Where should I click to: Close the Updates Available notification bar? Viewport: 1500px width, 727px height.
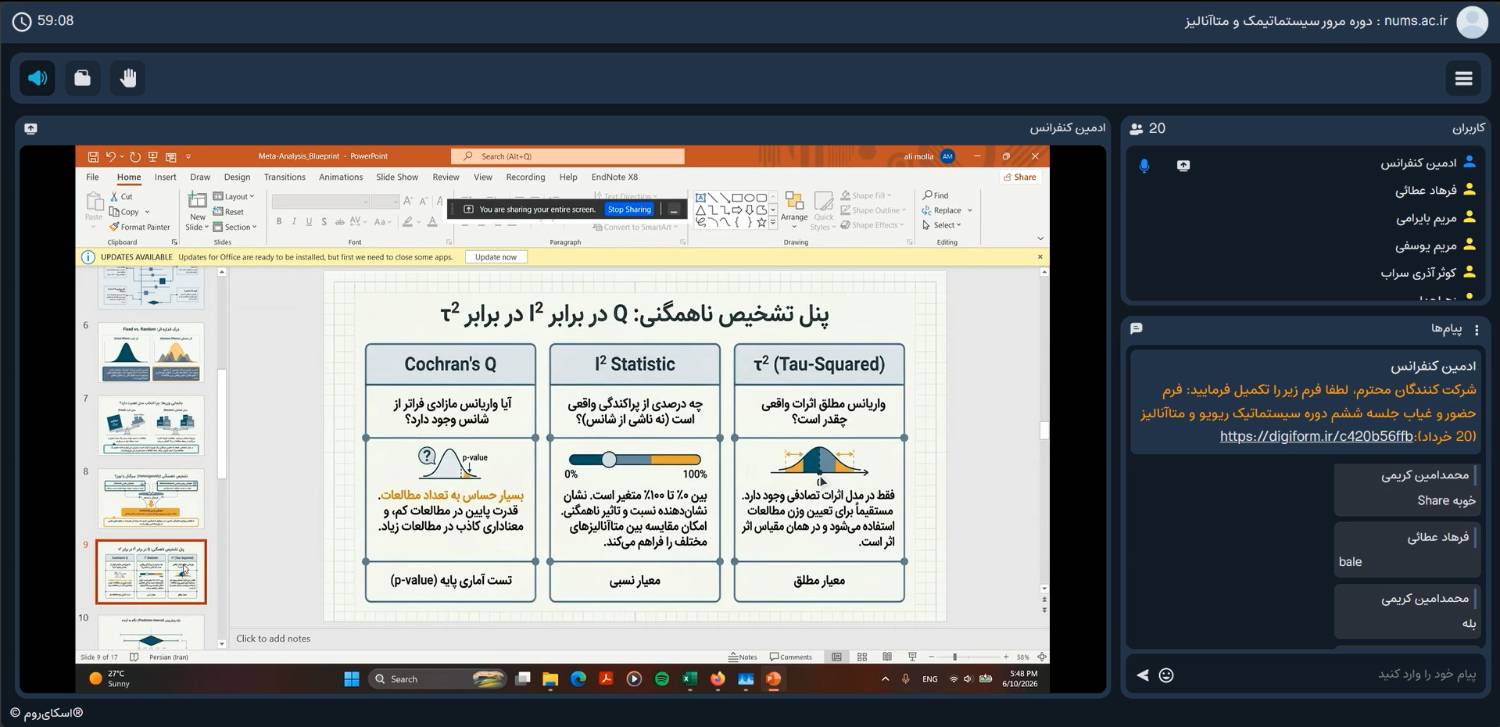coord(1040,257)
